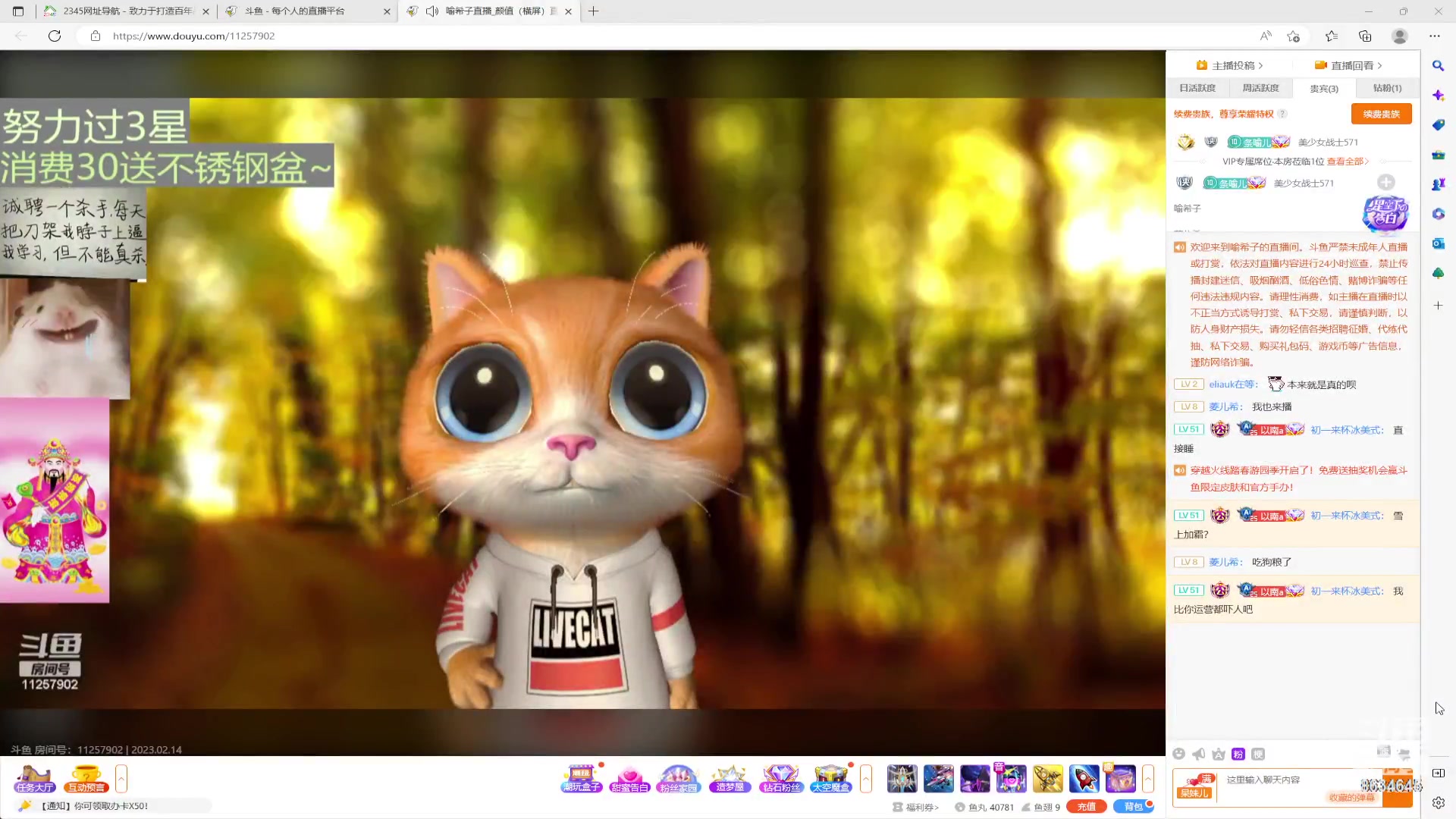Click the megaphone broadcast icon in chat

(x=1199, y=754)
